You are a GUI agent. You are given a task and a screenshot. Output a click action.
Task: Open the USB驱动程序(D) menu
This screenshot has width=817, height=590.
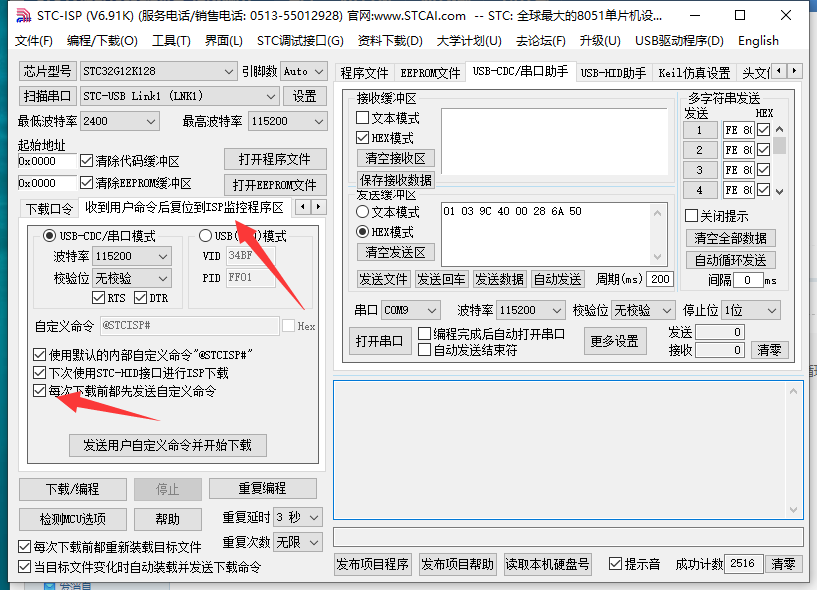(679, 41)
